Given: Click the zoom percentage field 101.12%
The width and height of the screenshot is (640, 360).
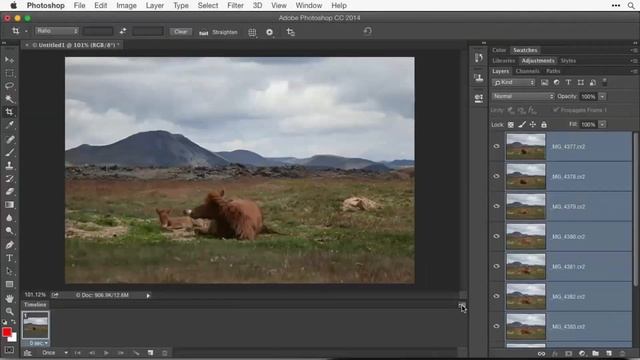Looking at the screenshot, I should click(35, 295).
